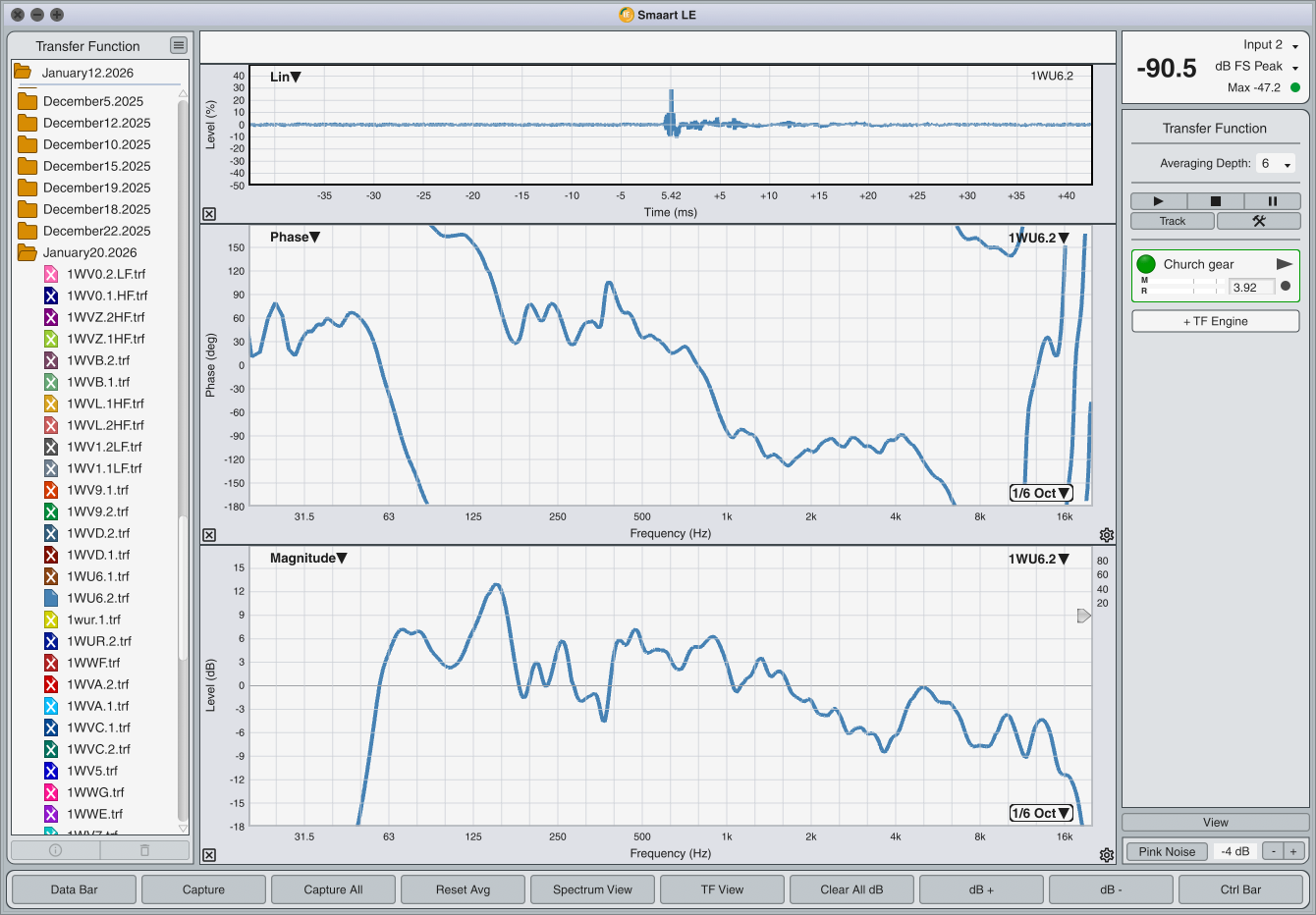
Task: Toggle the 1WVA.1.trf trace visibility
Action: coord(51,706)
